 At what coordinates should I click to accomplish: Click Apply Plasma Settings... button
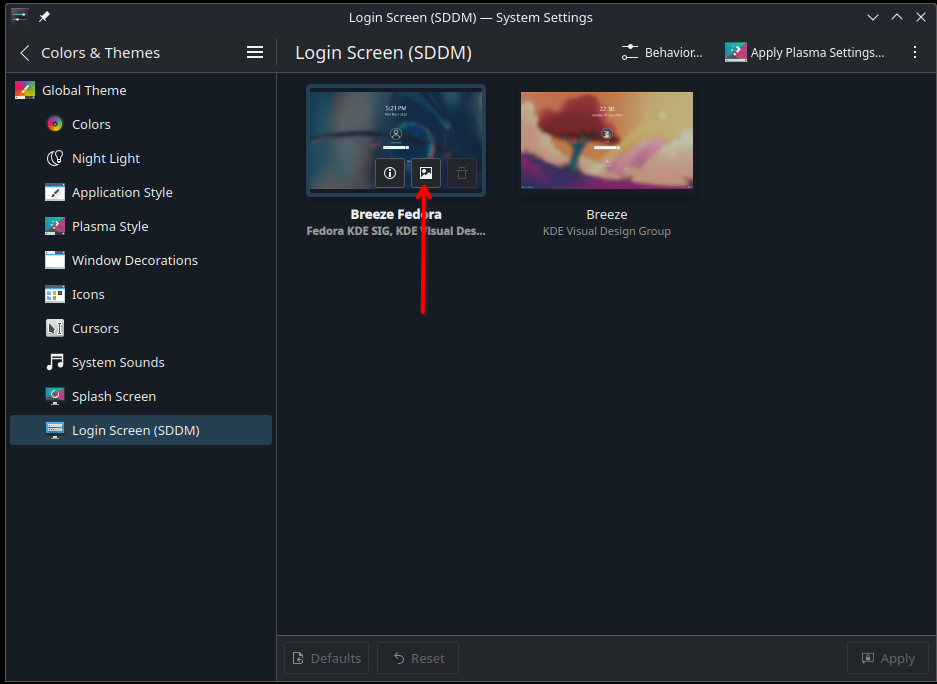point(804,53)
